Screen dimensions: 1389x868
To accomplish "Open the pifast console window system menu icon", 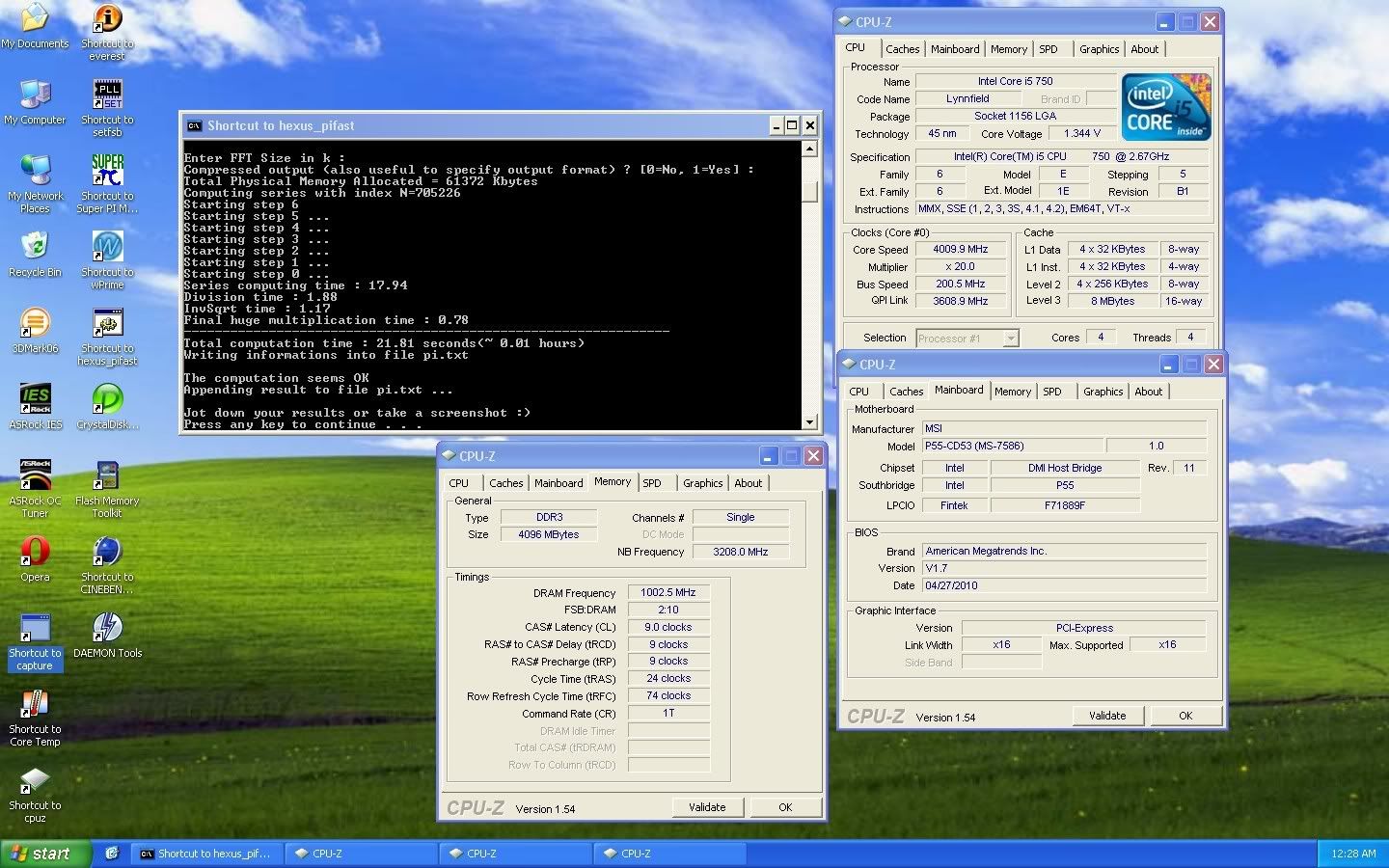I will pyautogui.click(x=194, y=125).
